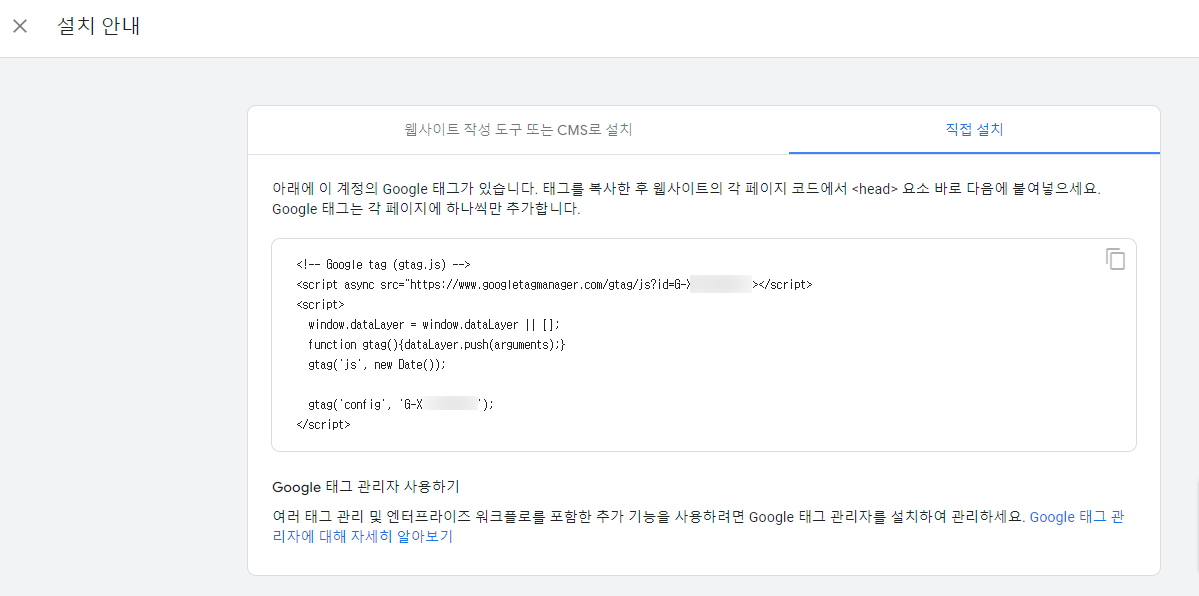Switch to 웹사이트 작성 도구 또는 CMS로 설치 tab
The height and width of the screenshot is (596, 1199).
(518, 130)
